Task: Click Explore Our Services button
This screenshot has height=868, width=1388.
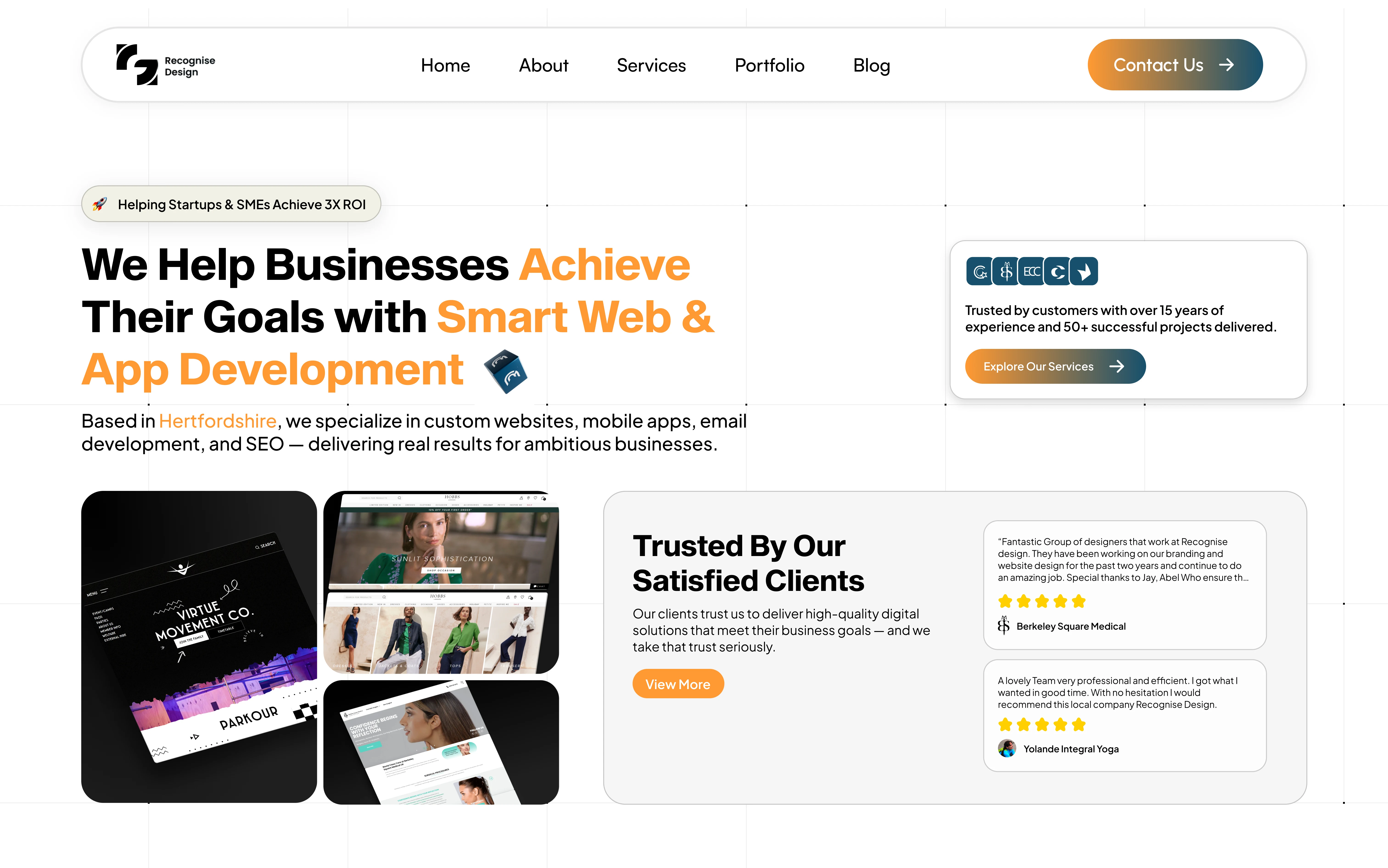Action: (x=1055, y=366)
